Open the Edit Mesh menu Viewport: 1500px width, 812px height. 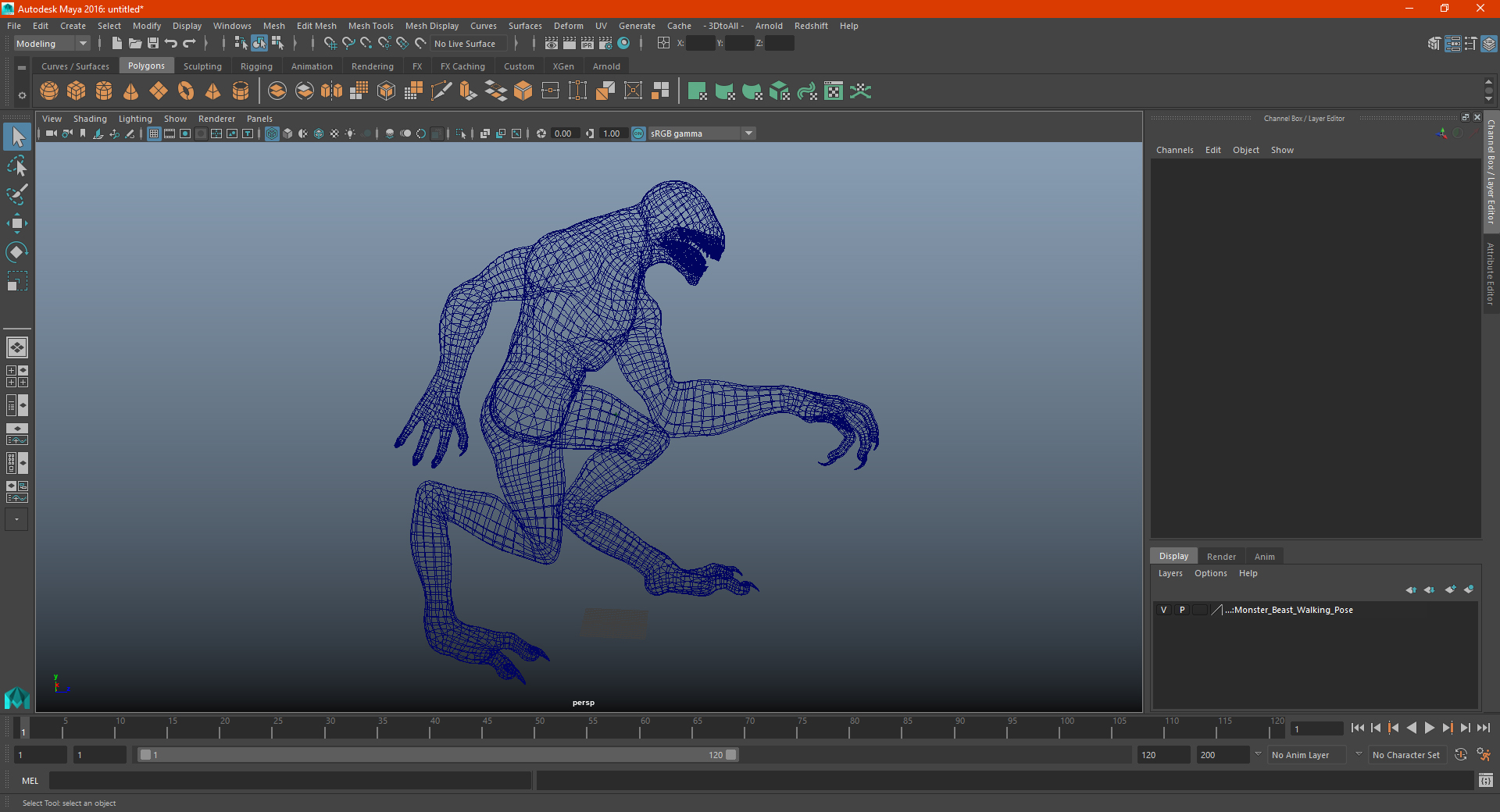[x=316, y=26]
